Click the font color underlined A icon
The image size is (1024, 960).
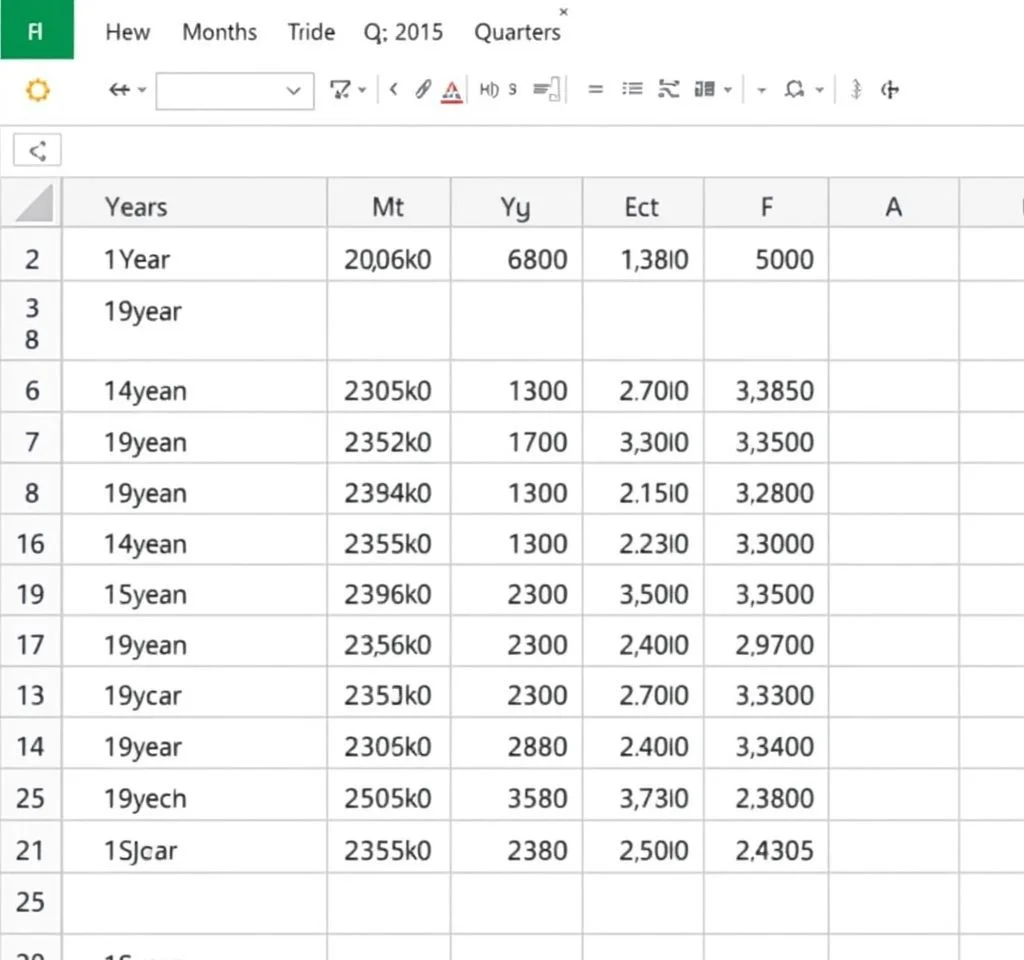coord(451,91)
